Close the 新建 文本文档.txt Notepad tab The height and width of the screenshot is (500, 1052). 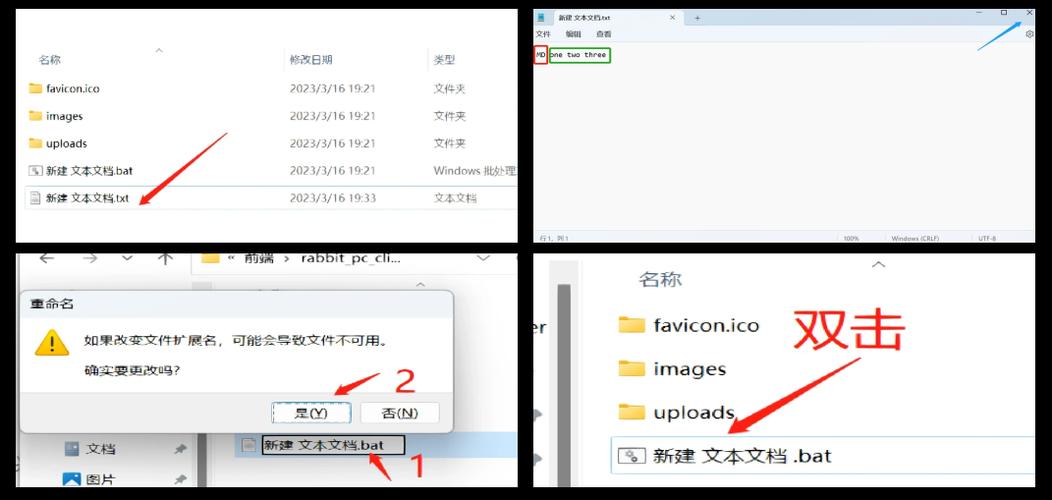(x=672, y=17)
